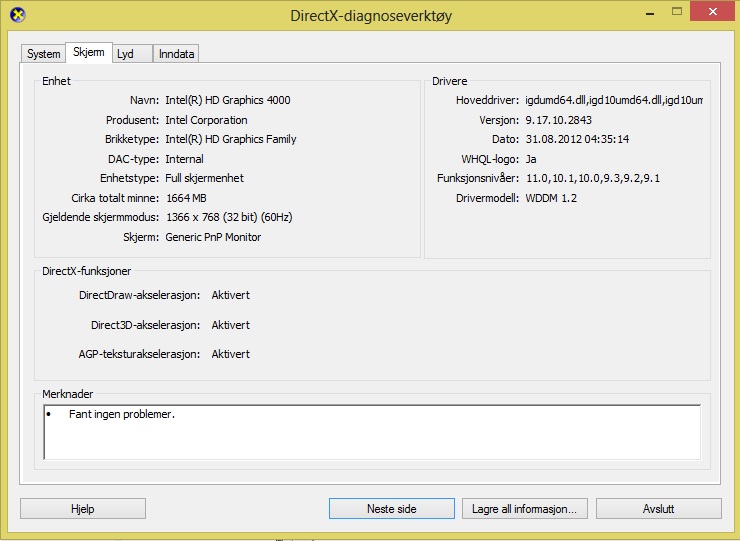Click main driver value 'igdumd64.dll,igd10umd64.dll'
740x541 pixels.
(x=614, y=100)
